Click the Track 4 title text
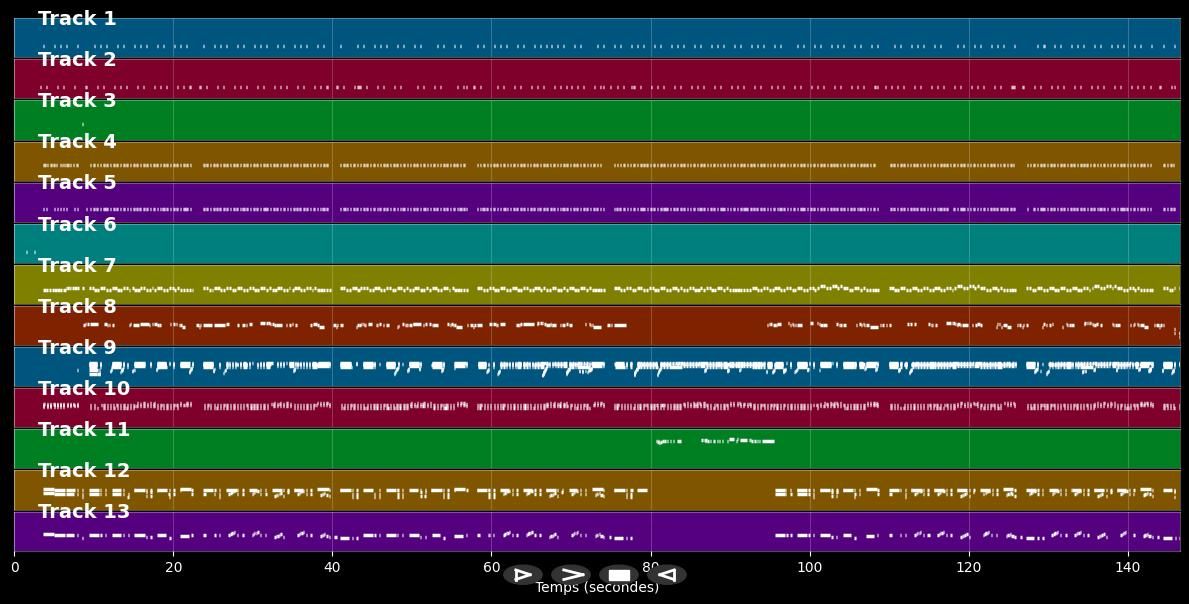The image size is (1189, 604). pos(77,142)
